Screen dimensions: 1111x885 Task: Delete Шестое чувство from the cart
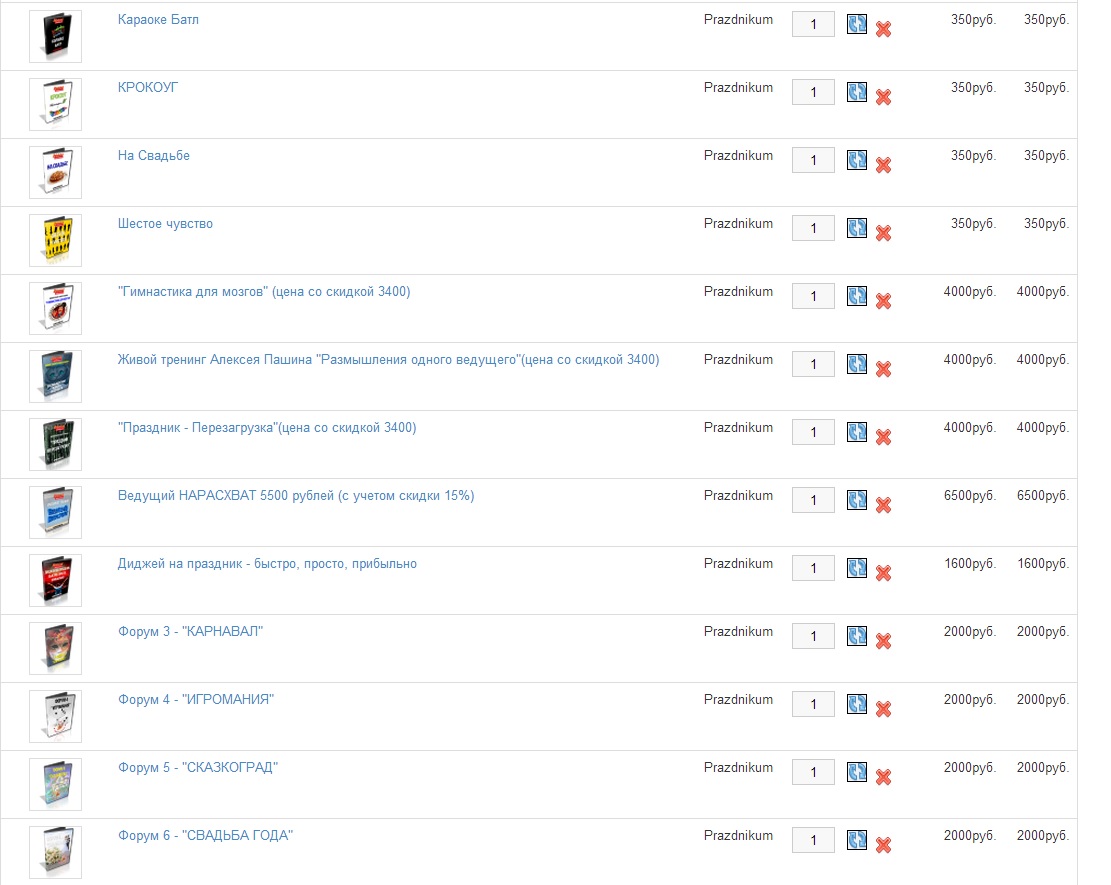[x=883, y=233]
